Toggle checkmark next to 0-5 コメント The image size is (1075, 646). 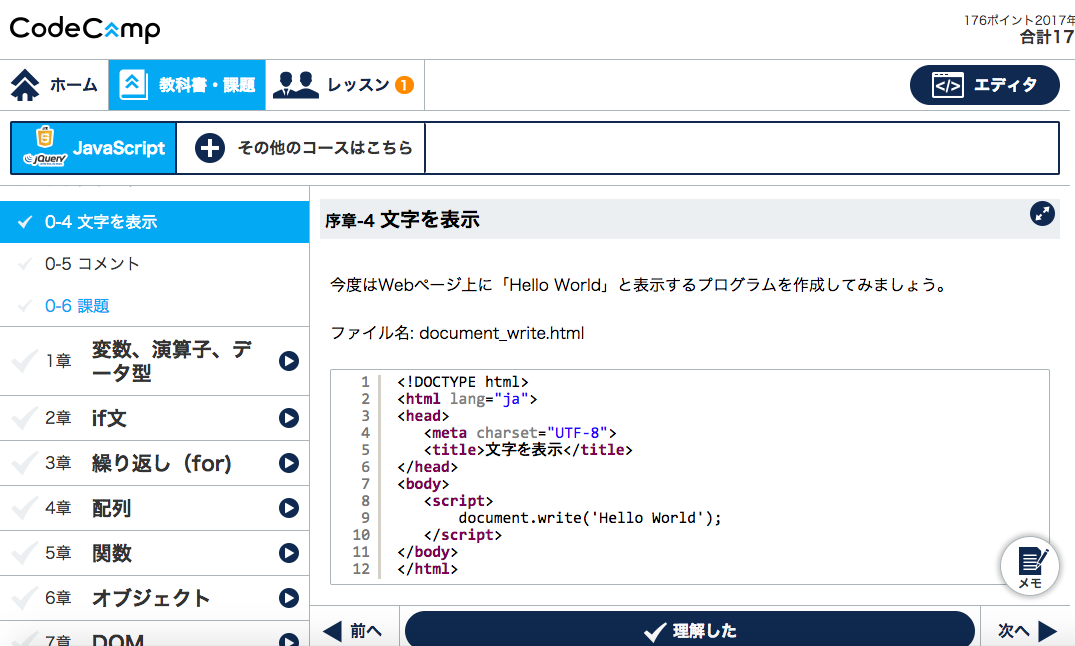[x=26, y=264]
